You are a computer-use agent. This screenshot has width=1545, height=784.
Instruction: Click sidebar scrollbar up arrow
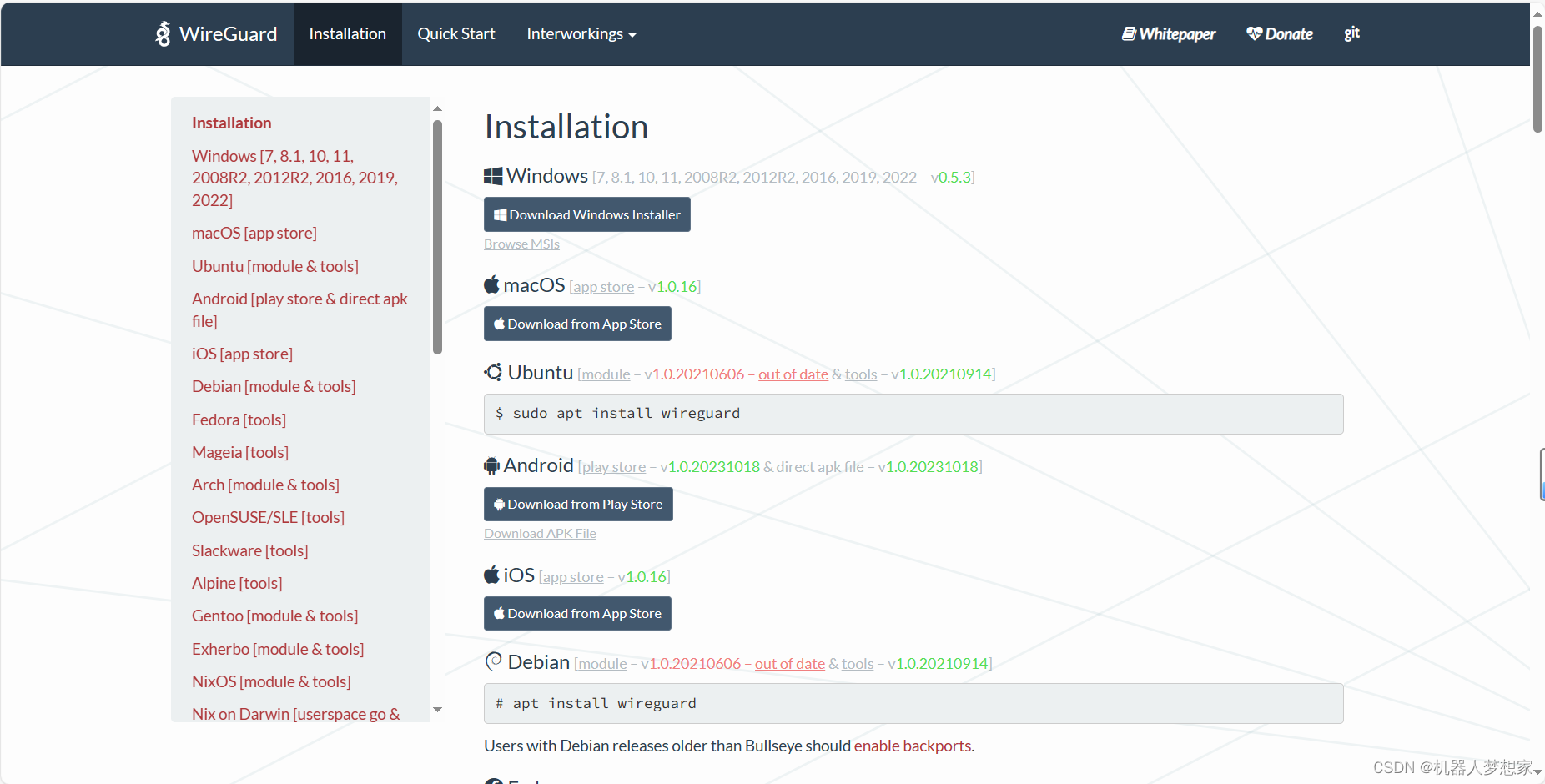point(437,108)
